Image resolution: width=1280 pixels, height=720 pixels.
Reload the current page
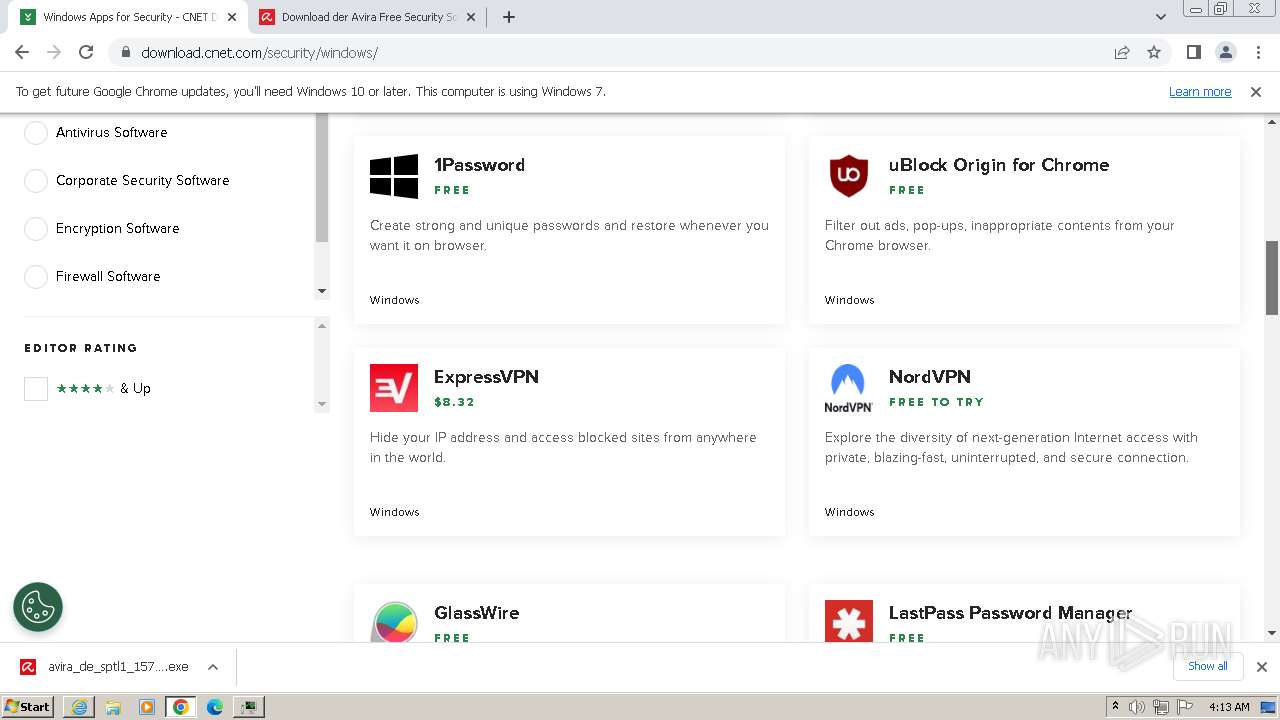pos(86,53)
